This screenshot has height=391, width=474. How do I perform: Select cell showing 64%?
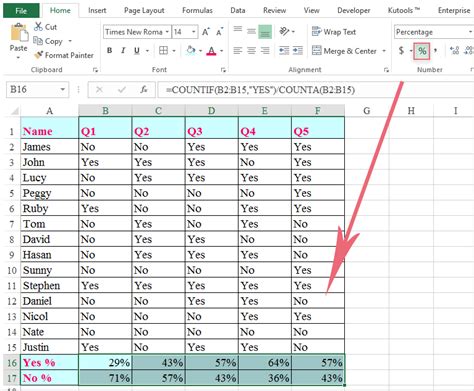click(265, 363)
